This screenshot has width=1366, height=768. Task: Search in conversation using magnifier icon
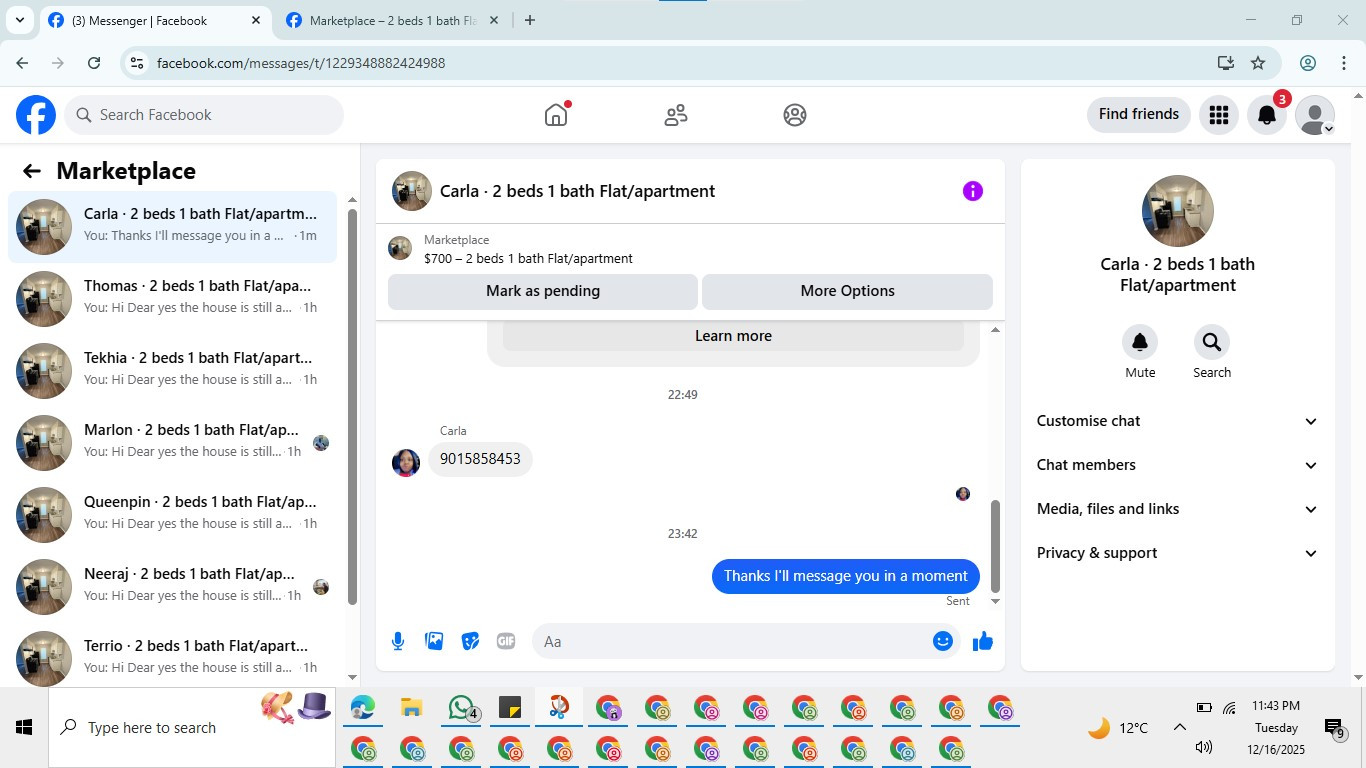coord(1212,343)
